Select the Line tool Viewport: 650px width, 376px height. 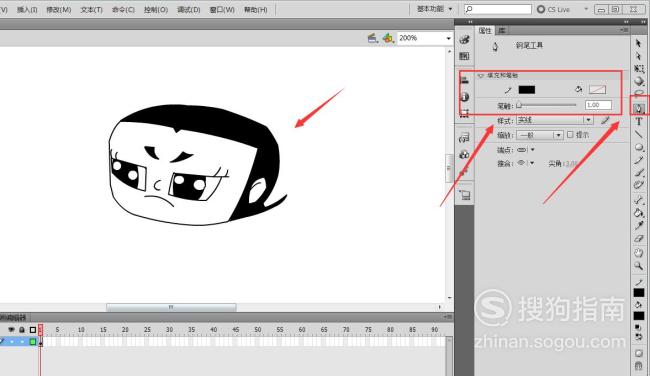pyautogui.click(x=639, y=134)
